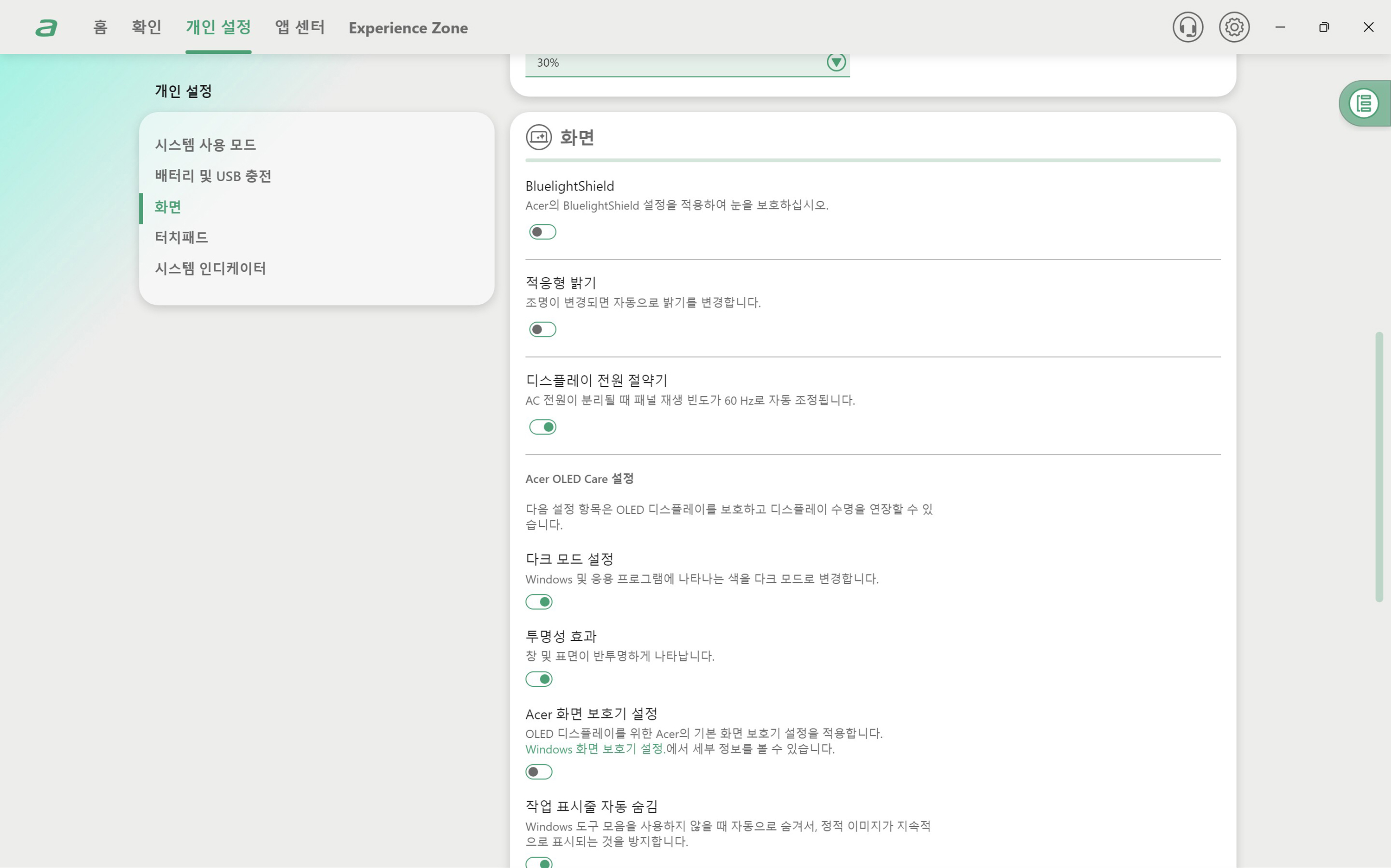Open the Experience Zone tab
Image resolution: width=1391 pixels, height=868 pixels.
[408, 27]
